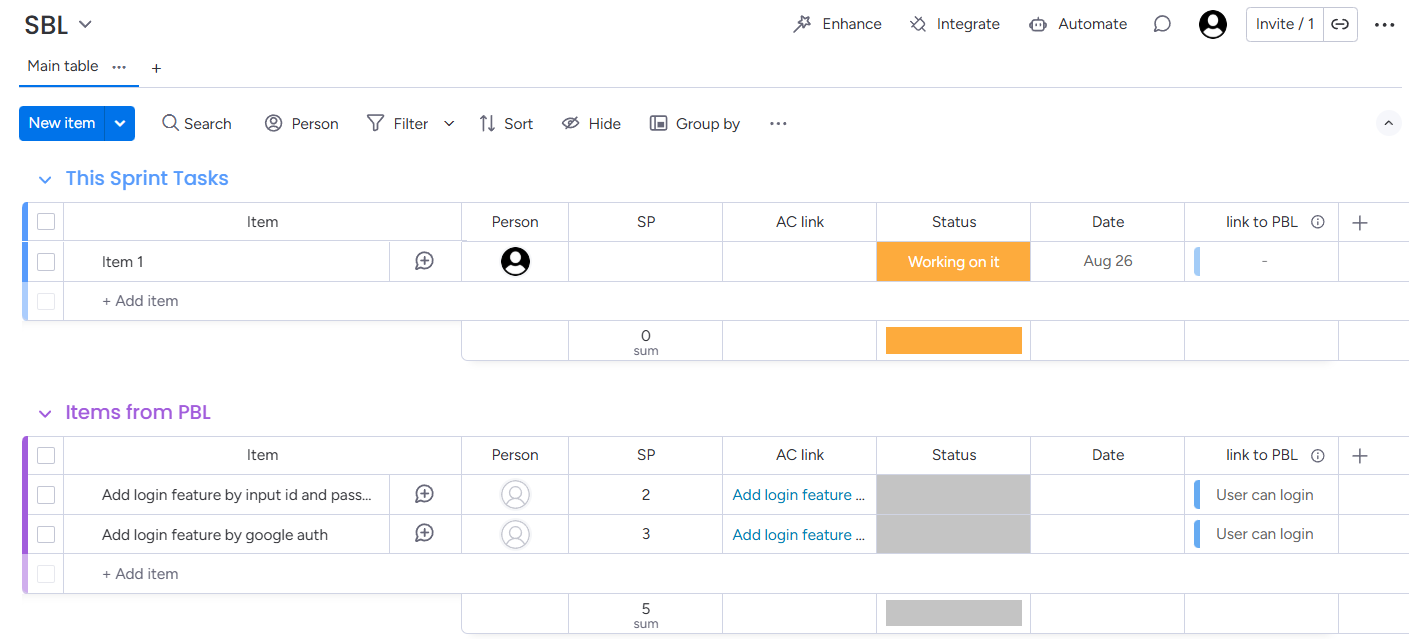
Task: Collapse the board header with up chevron
Action: (1388, 123)
